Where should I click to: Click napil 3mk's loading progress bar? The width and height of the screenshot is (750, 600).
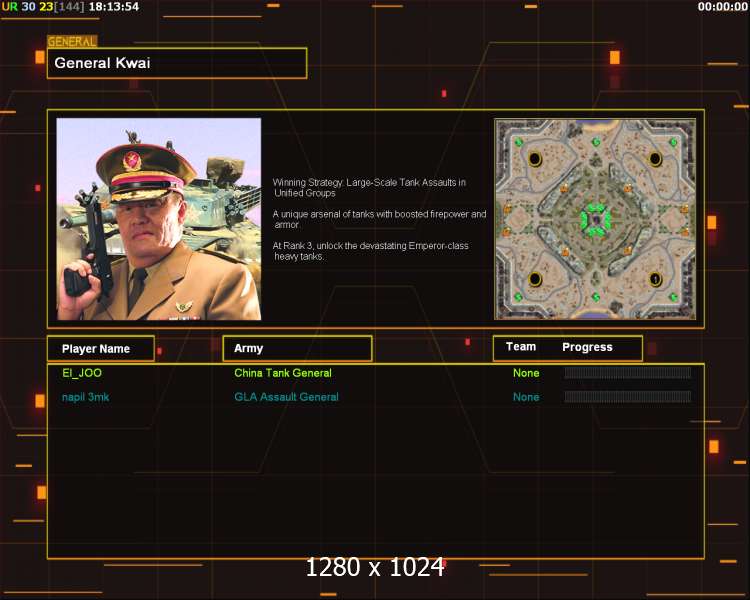(x=628, y=397)
